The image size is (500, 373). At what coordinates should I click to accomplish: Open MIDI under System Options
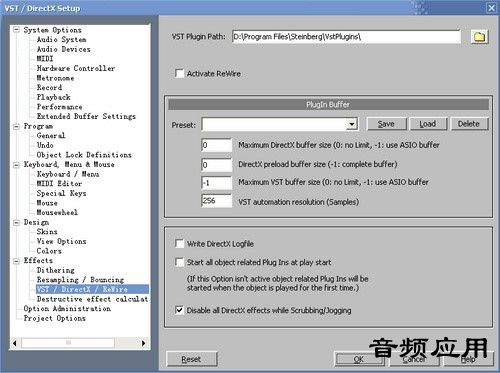point(45,59)
